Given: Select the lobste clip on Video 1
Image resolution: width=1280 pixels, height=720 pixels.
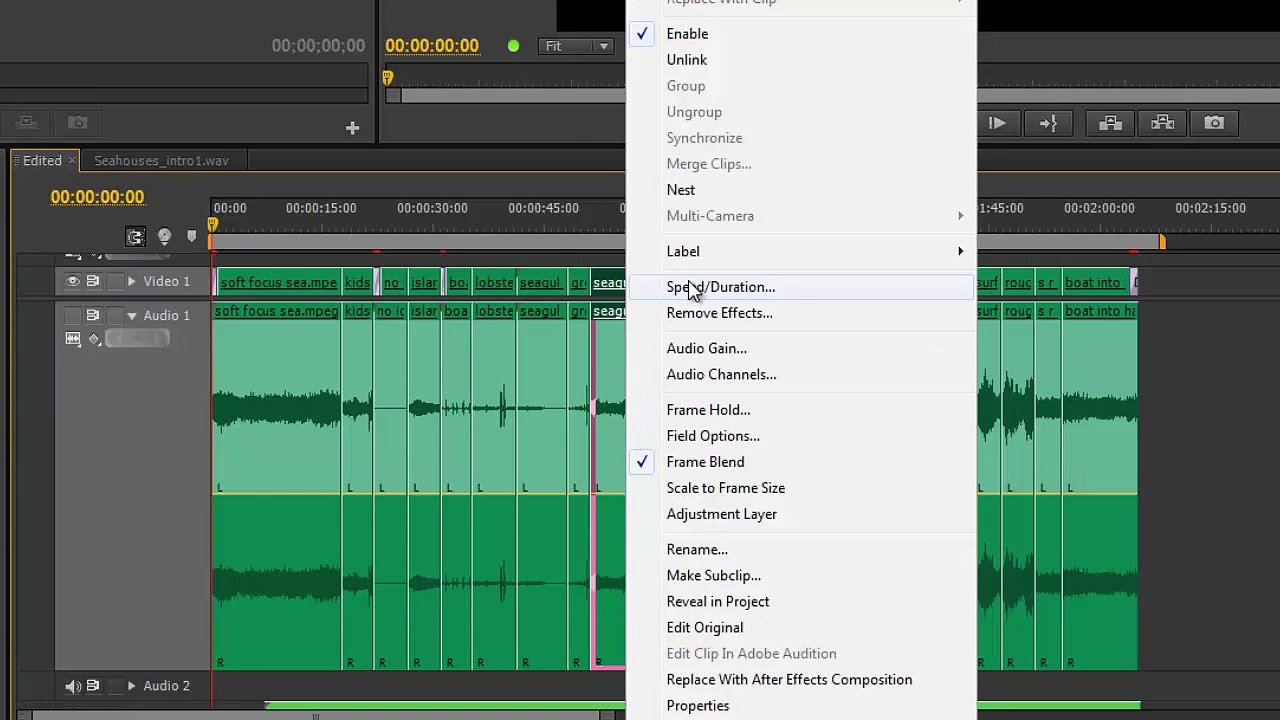Looking at the screenshot, I should coord(494,283).
